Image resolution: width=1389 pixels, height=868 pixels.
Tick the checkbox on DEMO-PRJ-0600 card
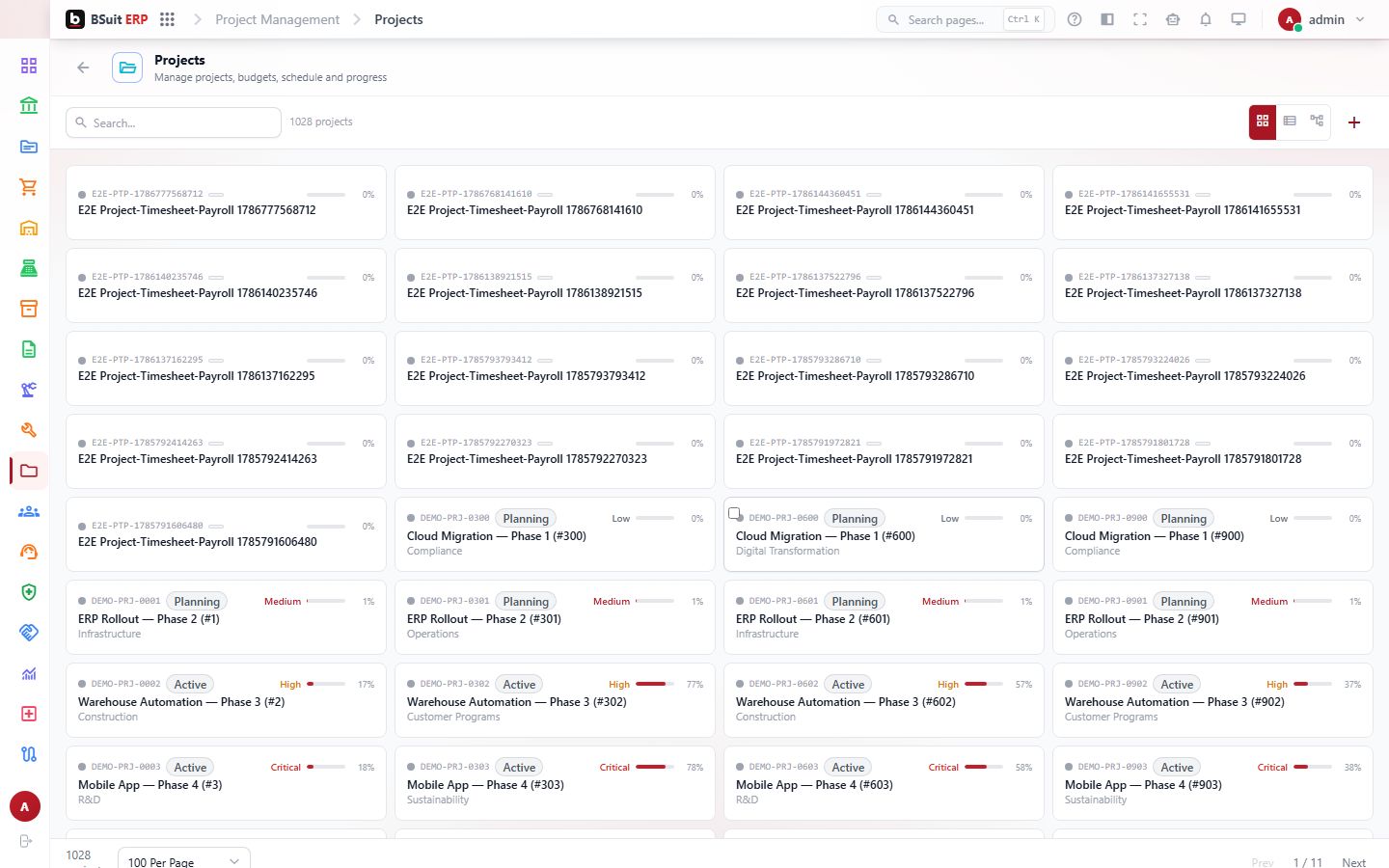point(734,514)
